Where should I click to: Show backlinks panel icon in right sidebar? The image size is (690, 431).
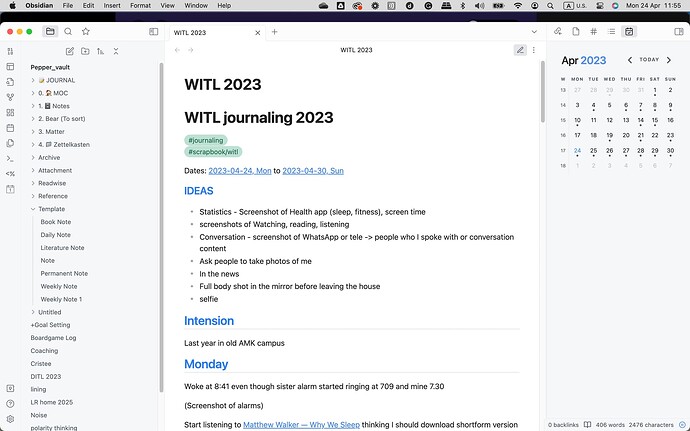click(x=558, y=31)
